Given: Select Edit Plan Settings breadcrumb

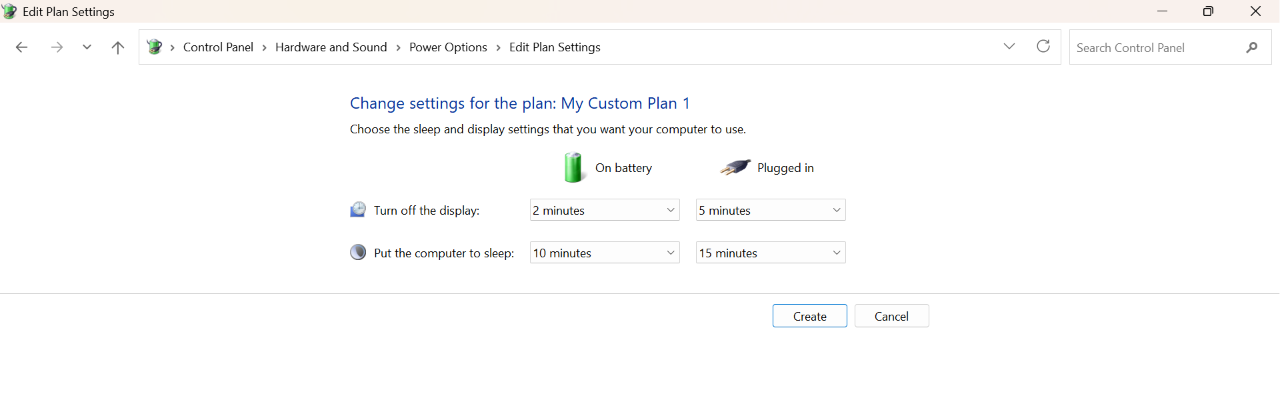Looking at the screenshot, I should pos(555,47).
